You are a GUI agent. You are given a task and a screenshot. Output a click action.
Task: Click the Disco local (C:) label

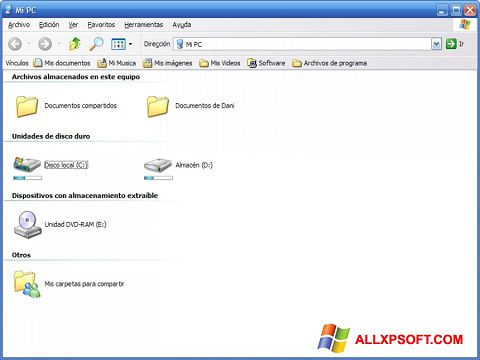tap(66, 165)
